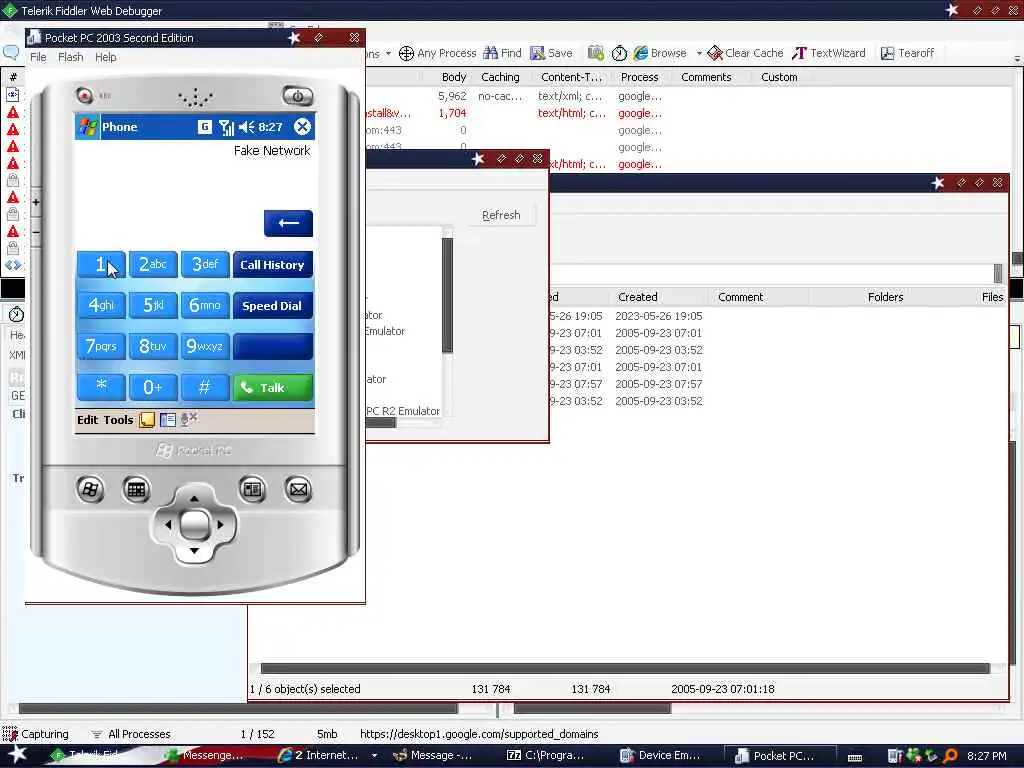Tap the 5jkl key
Viewport: 1024px width, 768px height.
click(x=153, y=305)
